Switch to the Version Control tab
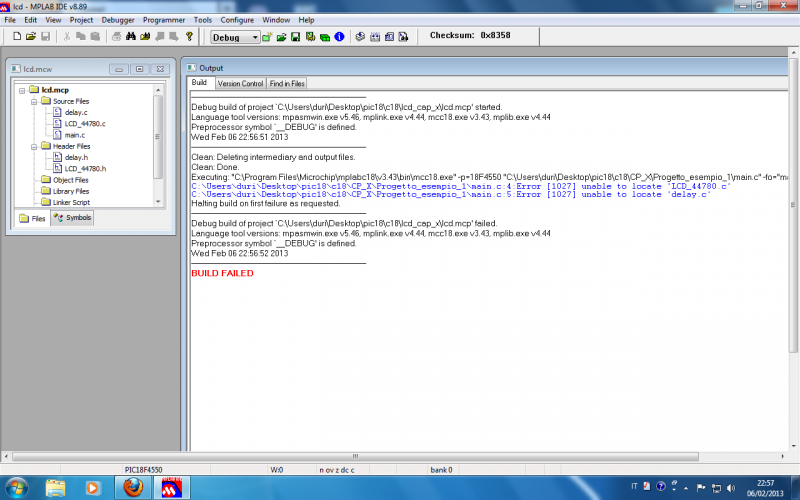Screen dimensions: 800x500 click(x=240, y=83)
